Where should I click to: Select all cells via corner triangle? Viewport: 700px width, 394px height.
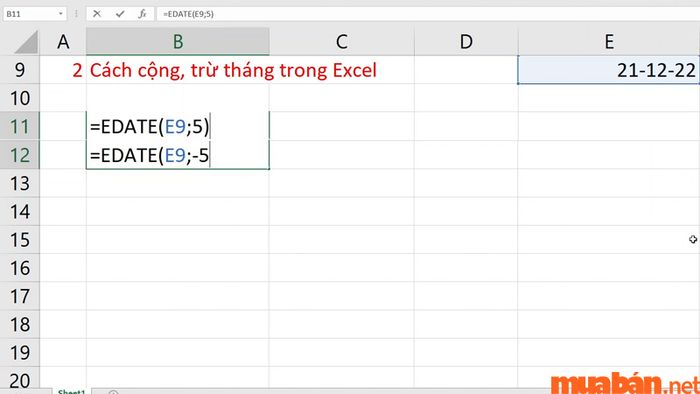pos(26,42)
